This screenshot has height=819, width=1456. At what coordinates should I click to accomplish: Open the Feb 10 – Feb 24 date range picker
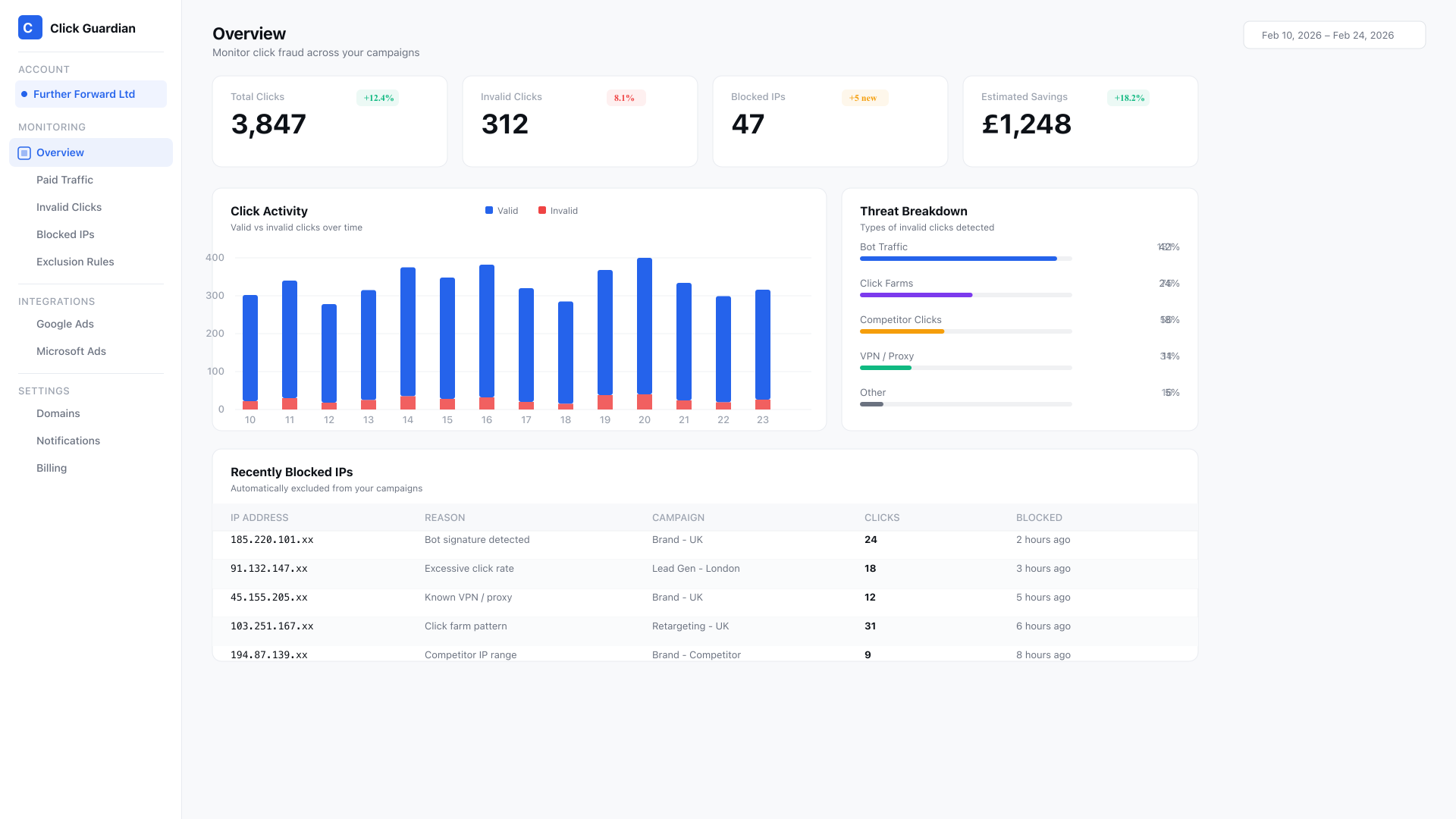(1335, 35)
